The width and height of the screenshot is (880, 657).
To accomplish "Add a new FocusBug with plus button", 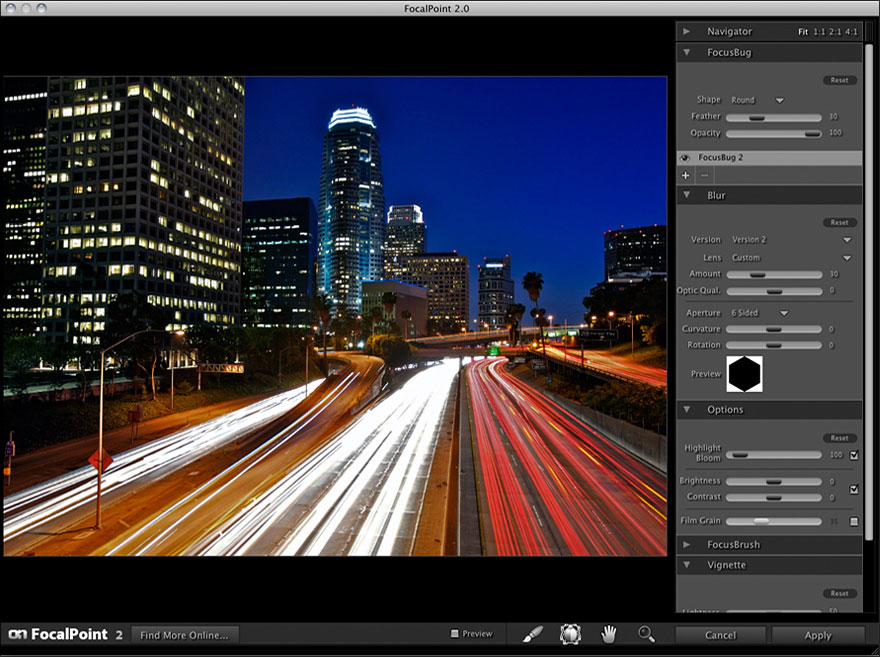I will coord(685,176).
